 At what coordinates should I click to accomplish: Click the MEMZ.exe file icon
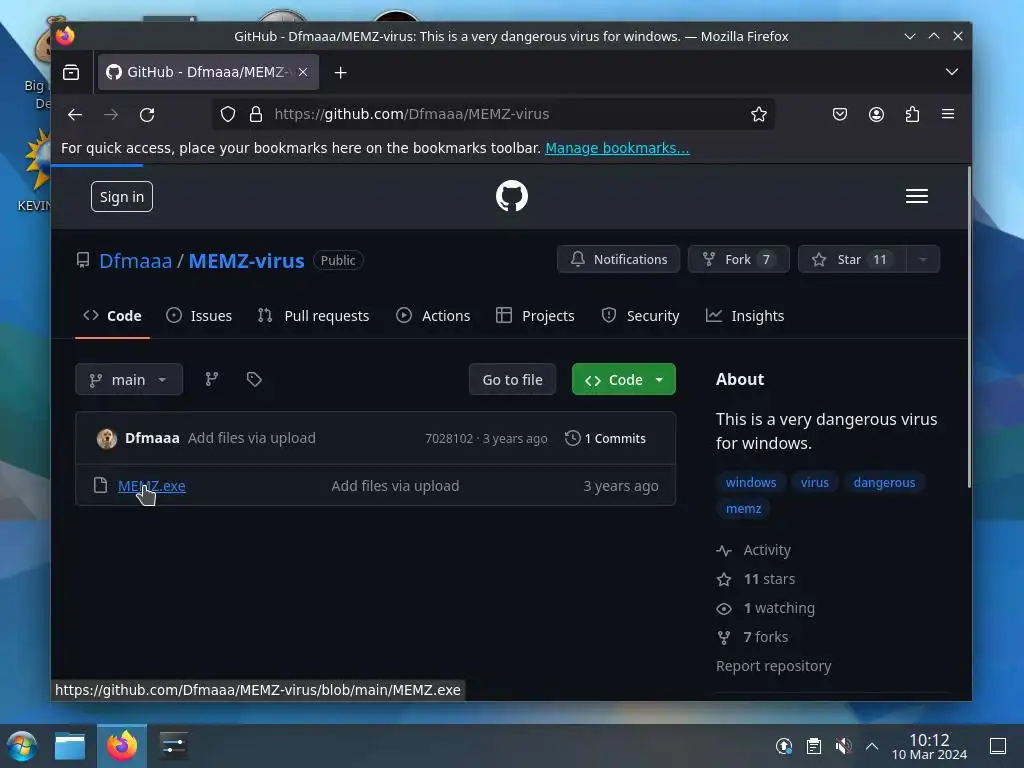[x=100, y=485]
